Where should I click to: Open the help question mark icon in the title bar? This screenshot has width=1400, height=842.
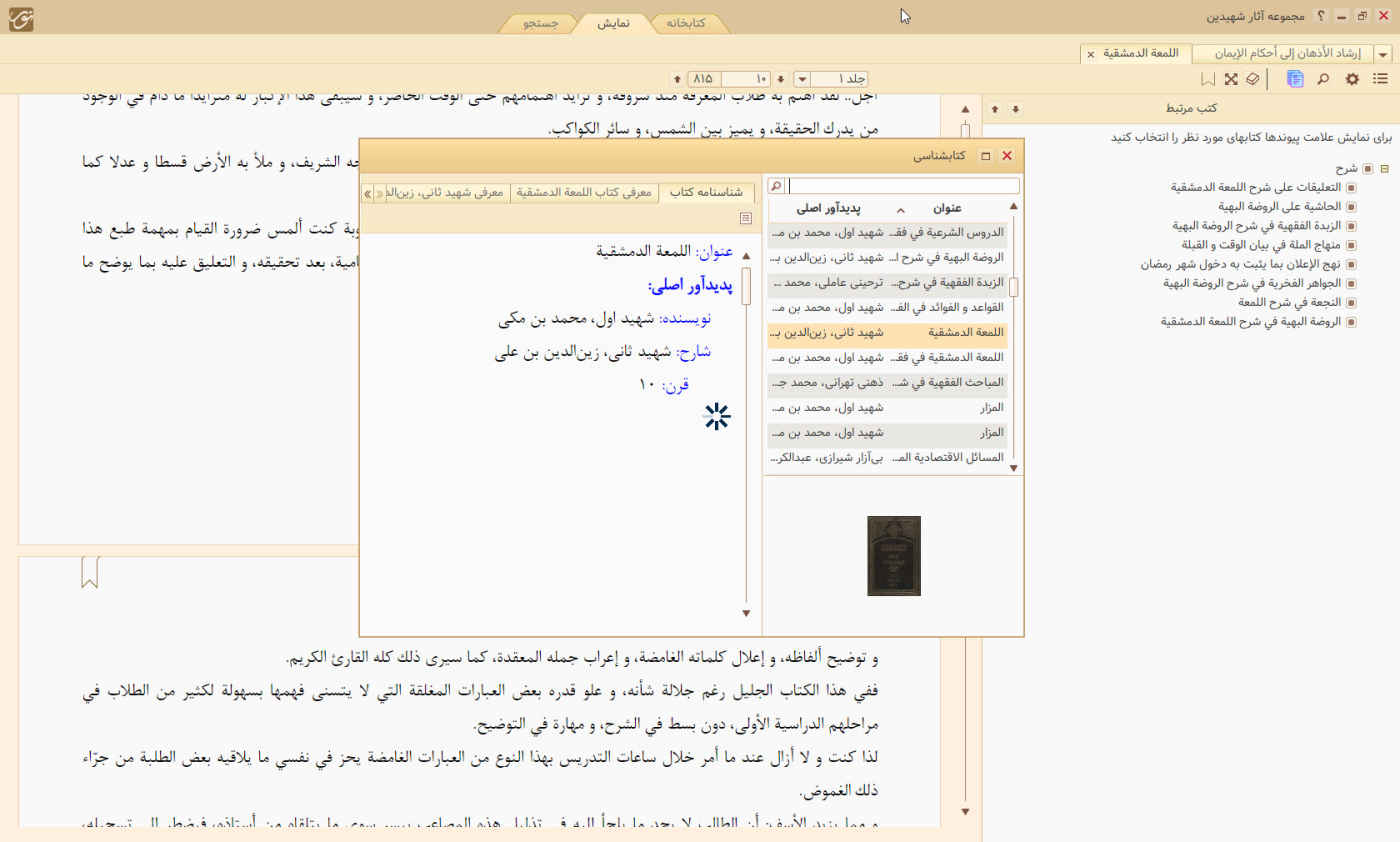coord(1321,17)
